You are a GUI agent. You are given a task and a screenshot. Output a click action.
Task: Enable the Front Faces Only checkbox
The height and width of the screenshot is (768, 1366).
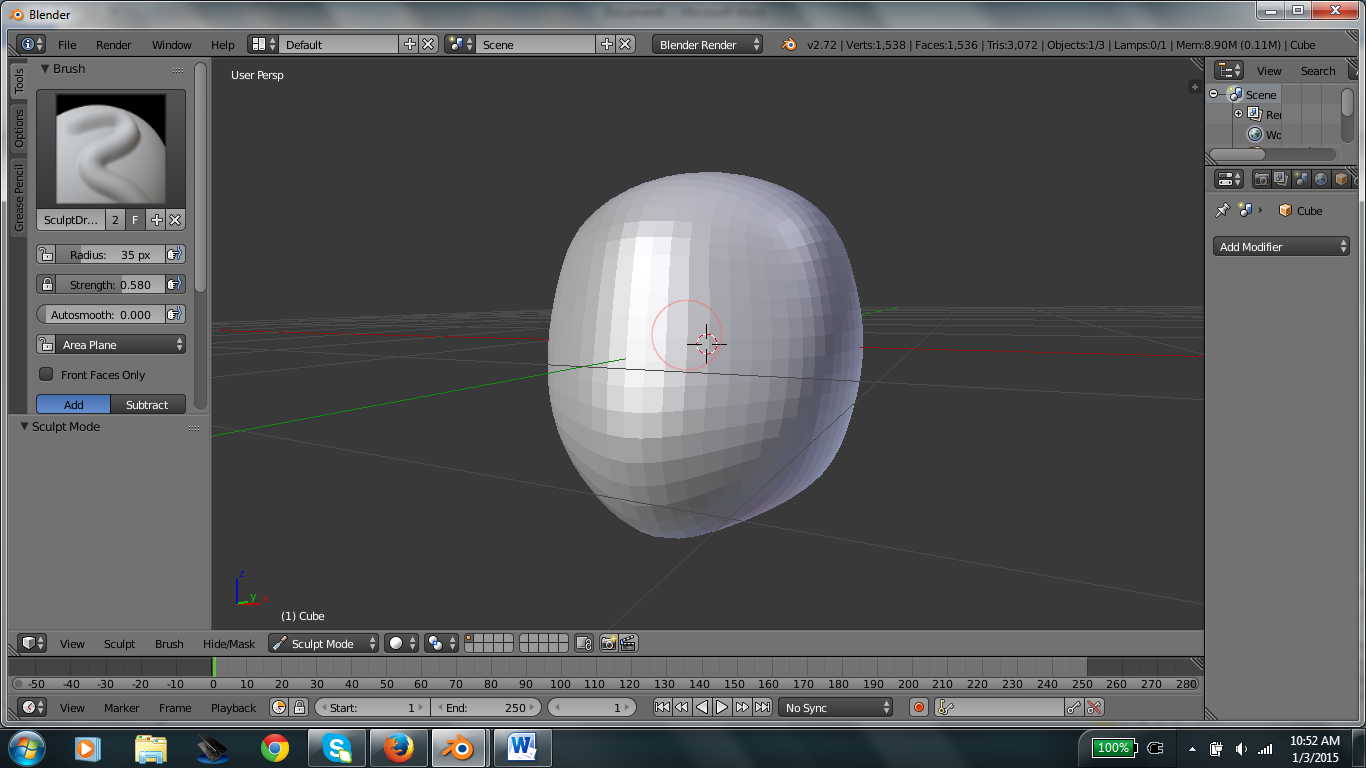[x=45, y=374]
